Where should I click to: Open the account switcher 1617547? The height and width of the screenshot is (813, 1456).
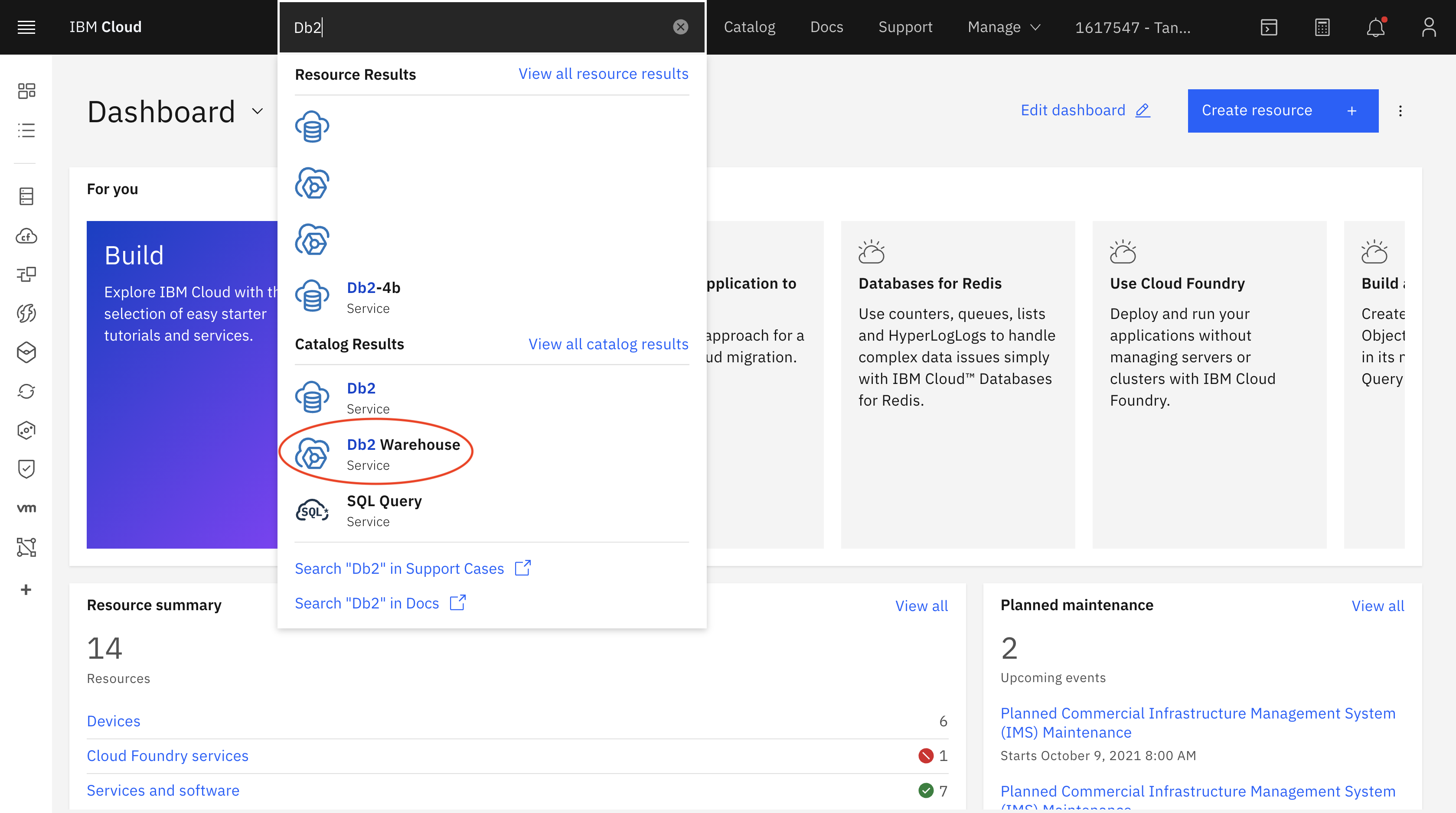1132,27
